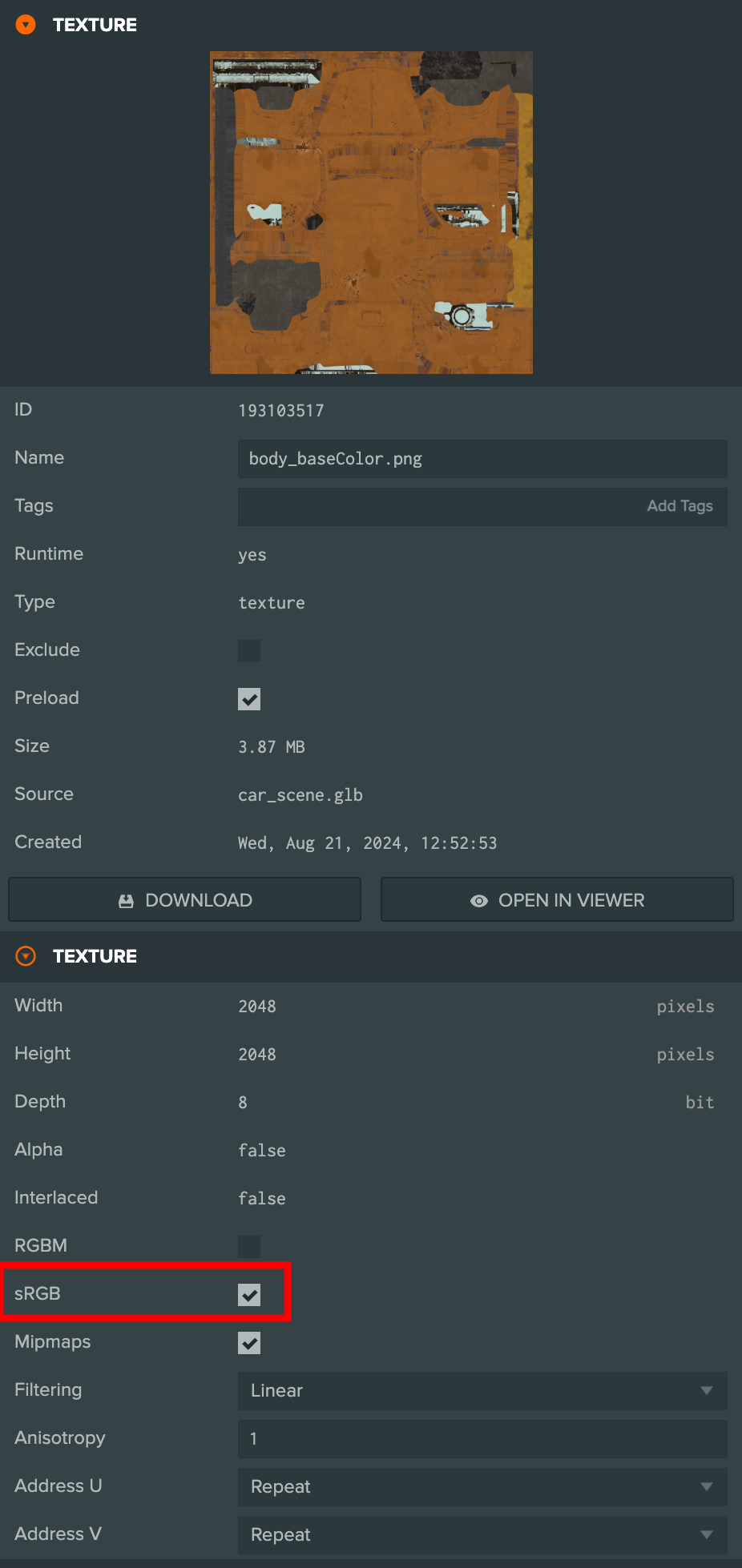Viewport: 742px width, 1568px height.
Task: Open the Filtering dropdown set to Linear
Action: click(482, 1391)
